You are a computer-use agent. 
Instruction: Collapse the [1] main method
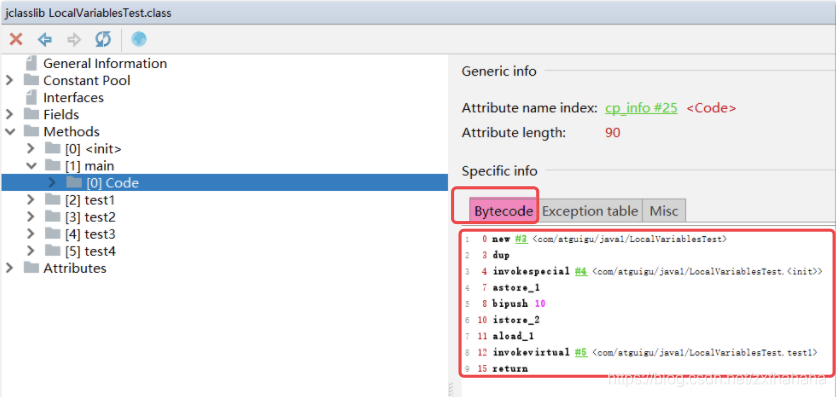(30, 166)
